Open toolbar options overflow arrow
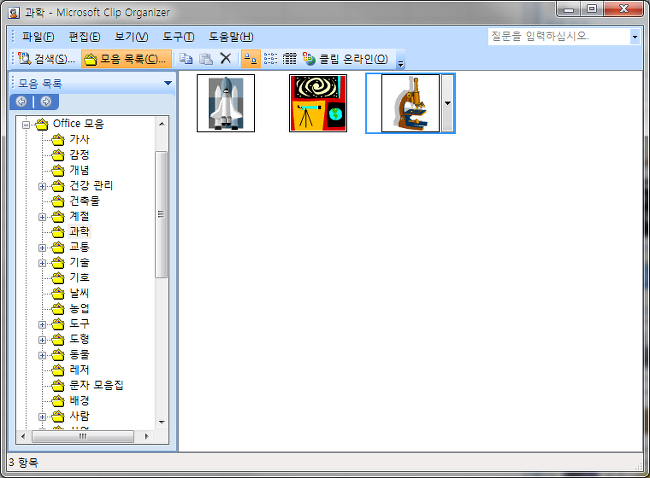This screenshot has width=650, height=478. (x=400, y=63)
